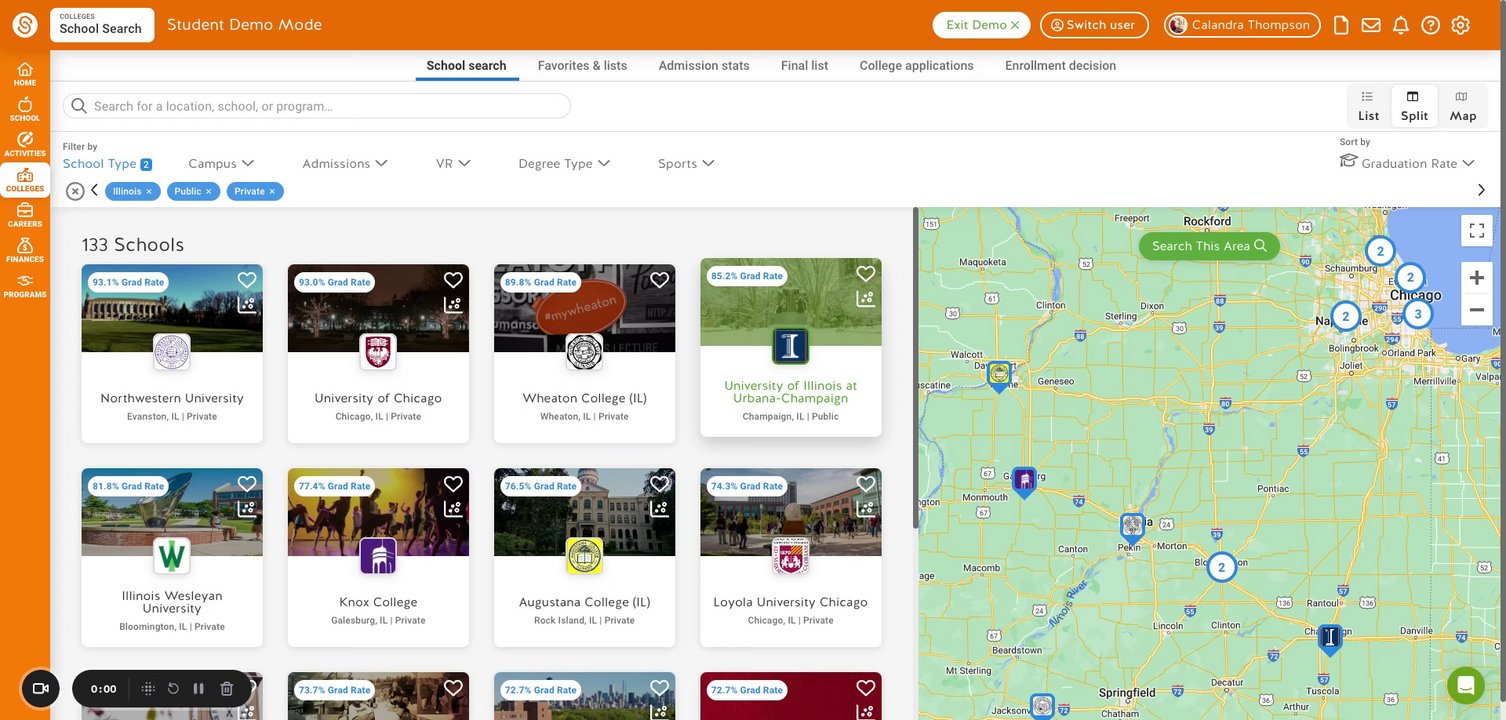Favorite Wheaton College with heart

(659, 280)
